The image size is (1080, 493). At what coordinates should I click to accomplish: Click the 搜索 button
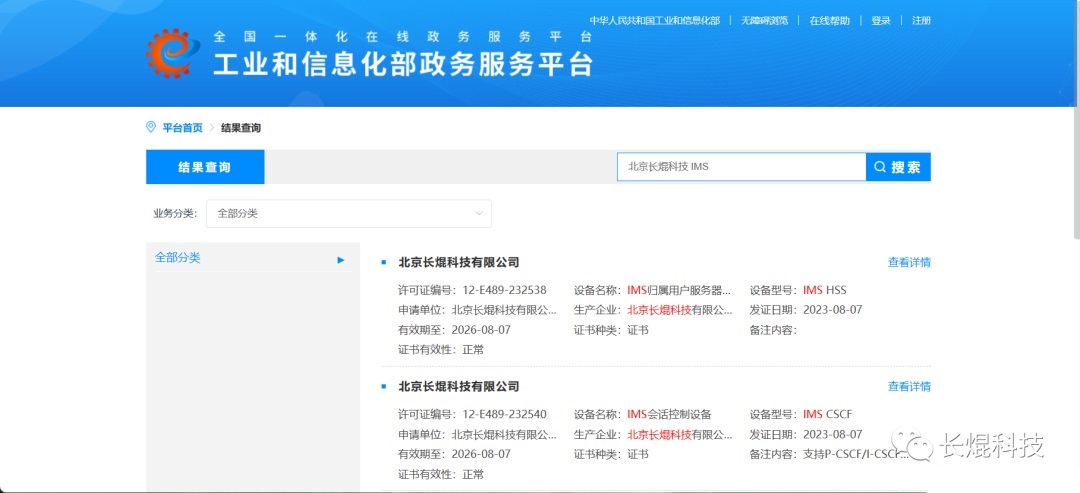pyautogui.click(x=898, y=167)
